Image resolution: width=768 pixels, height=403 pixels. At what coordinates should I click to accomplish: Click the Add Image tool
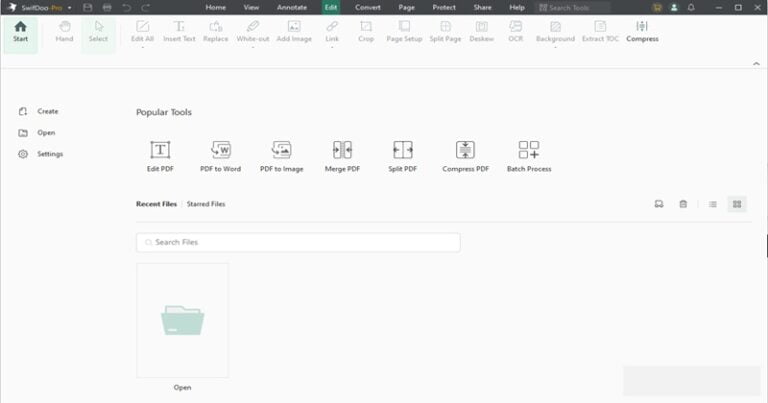(294, 31)
